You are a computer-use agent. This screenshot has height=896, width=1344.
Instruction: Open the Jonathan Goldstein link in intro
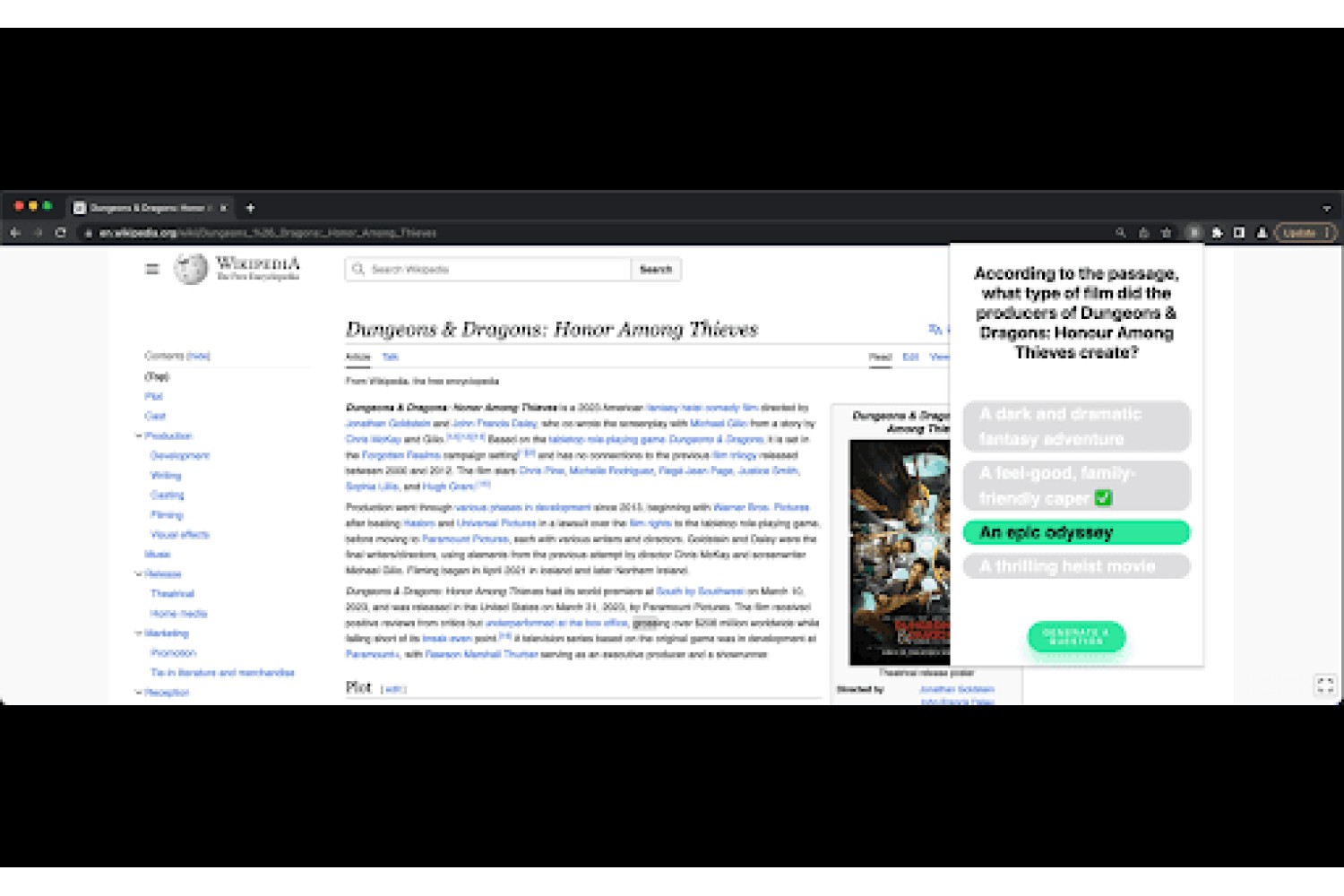pyautogui.click(x=388, y=423)
